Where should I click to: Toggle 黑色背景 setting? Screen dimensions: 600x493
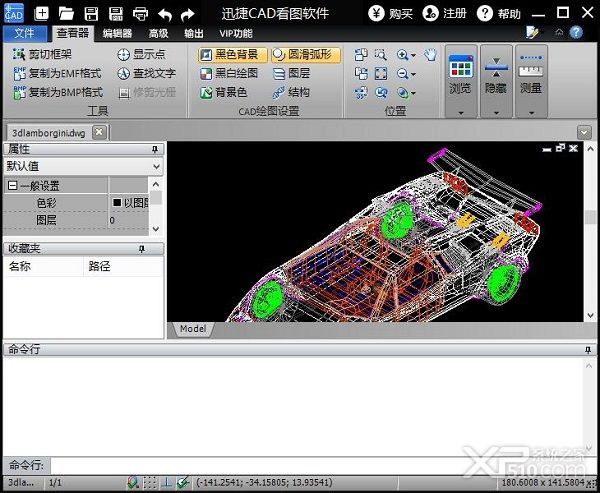232,55
